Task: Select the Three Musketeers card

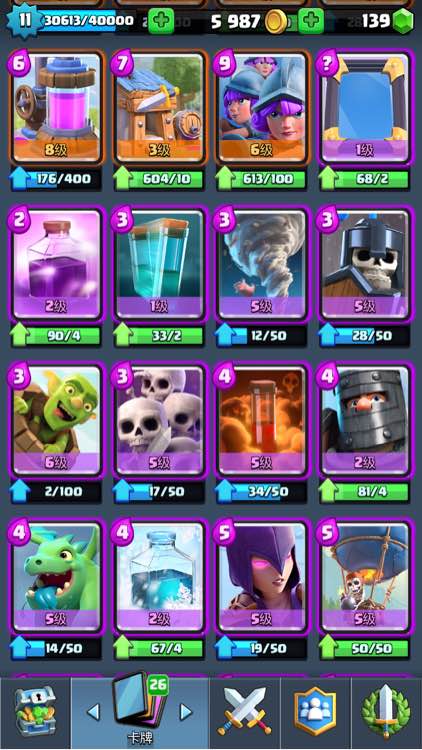Action: point(262,107)
